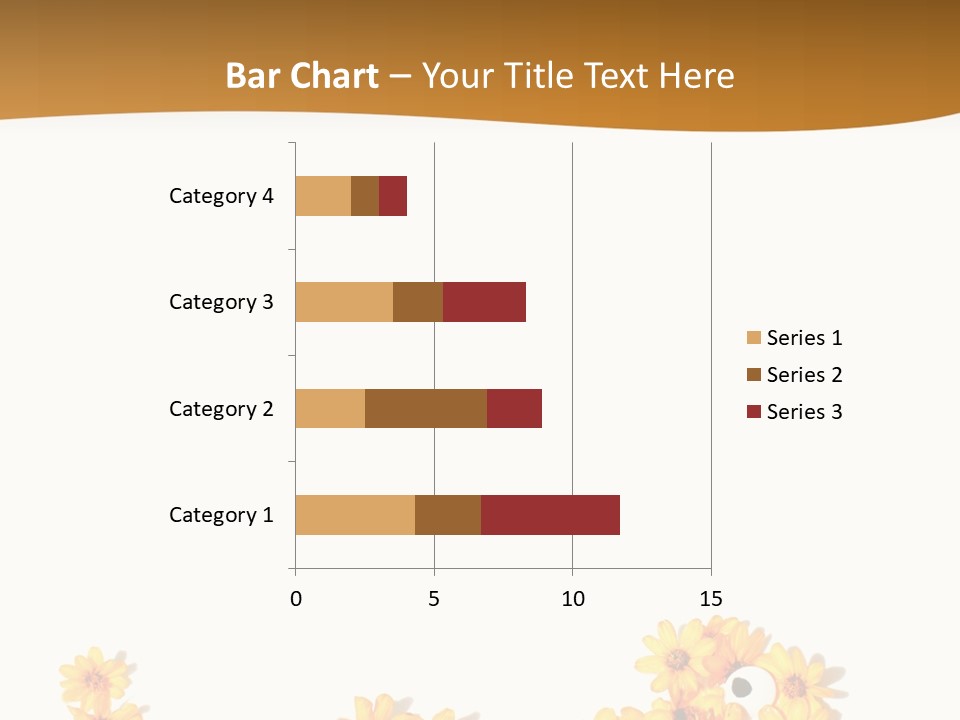Click the axis value 10 label

point(572,600)
